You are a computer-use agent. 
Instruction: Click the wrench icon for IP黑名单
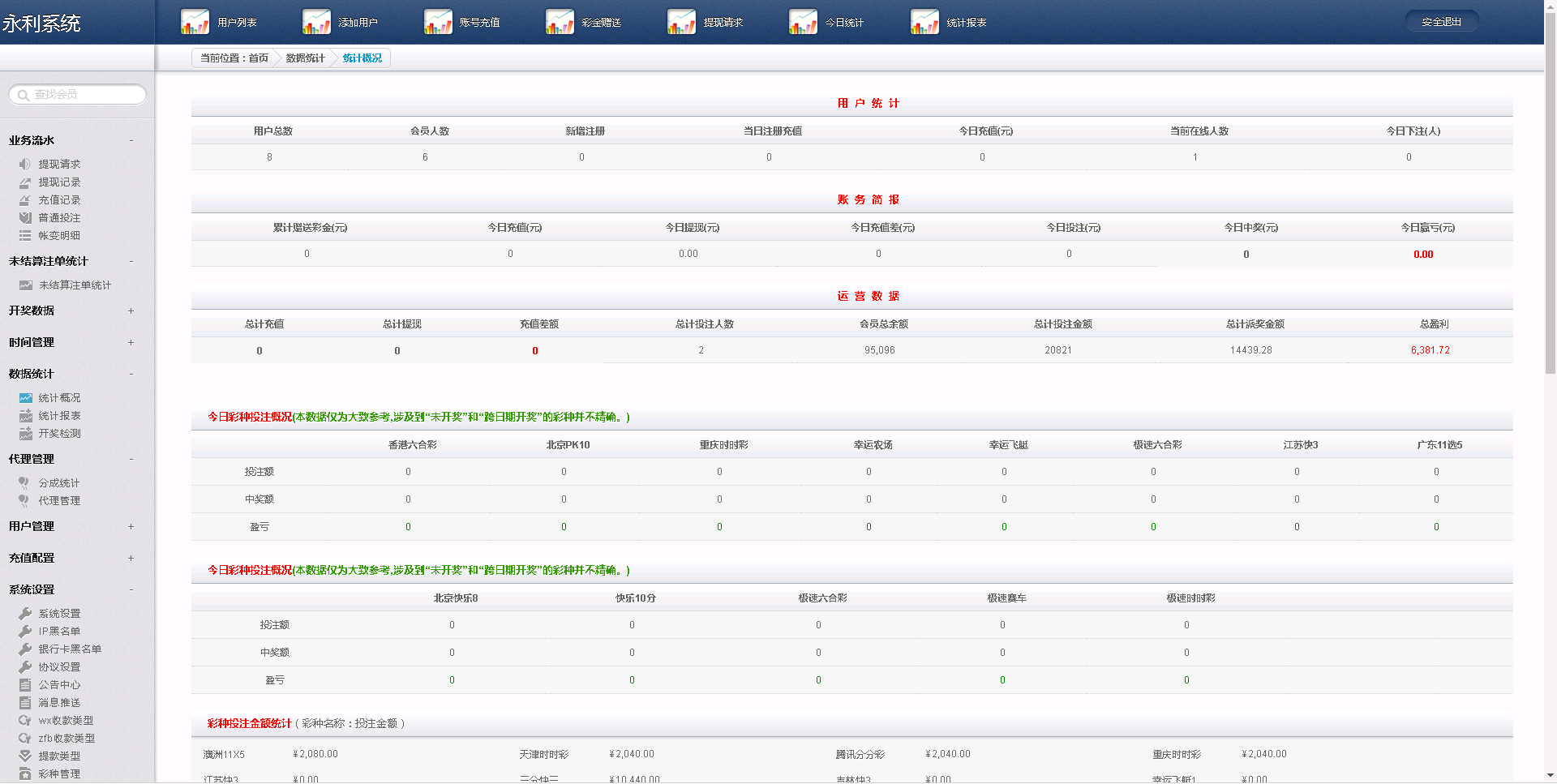[x=25, y=632]
